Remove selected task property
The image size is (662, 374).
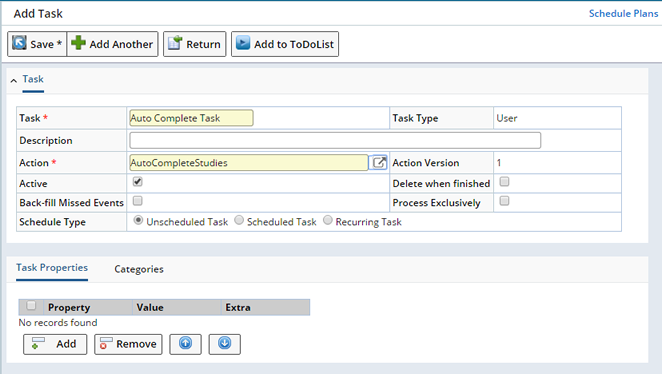tap(128, 344)
